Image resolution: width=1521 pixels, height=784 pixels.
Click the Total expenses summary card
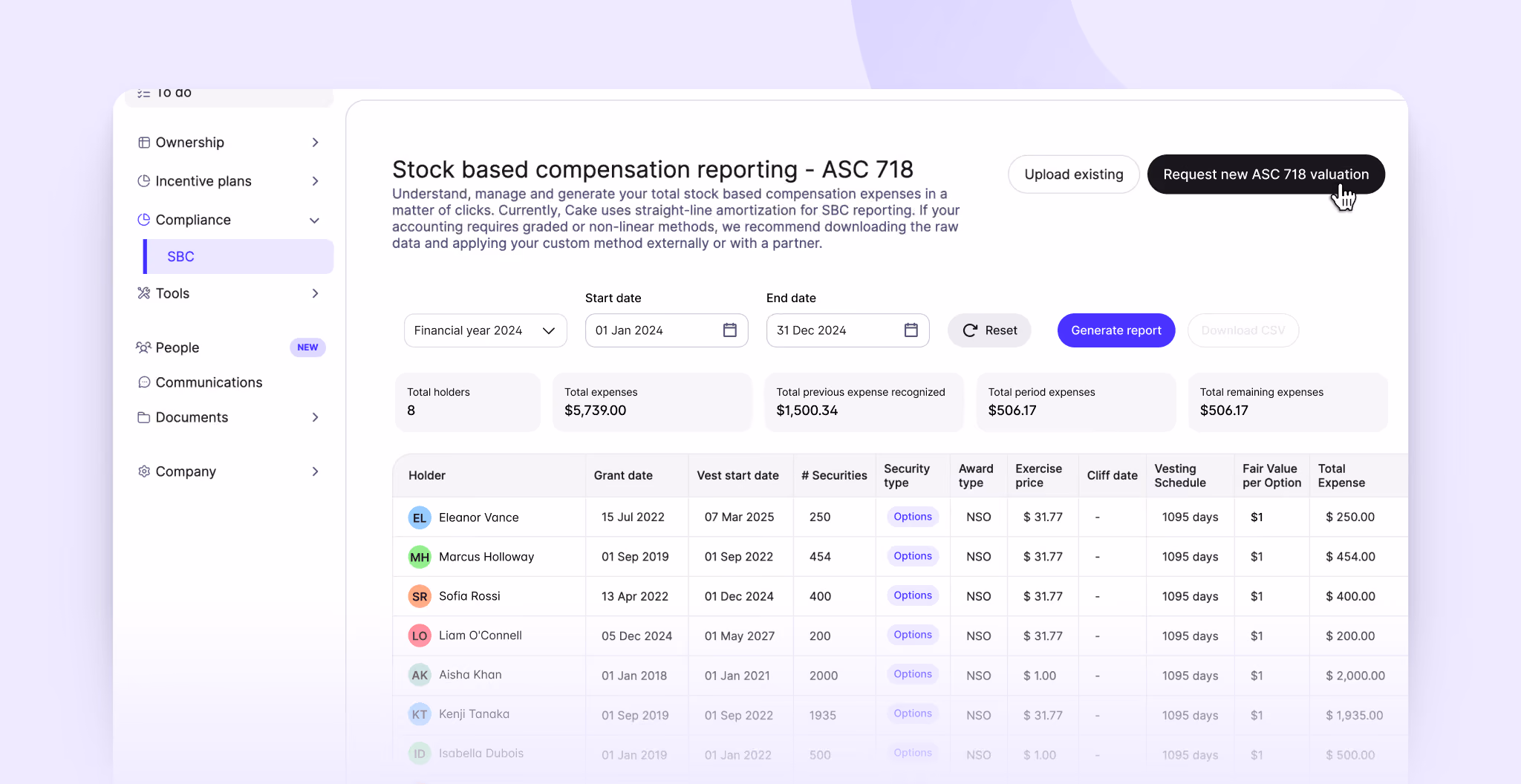[652, 402]
